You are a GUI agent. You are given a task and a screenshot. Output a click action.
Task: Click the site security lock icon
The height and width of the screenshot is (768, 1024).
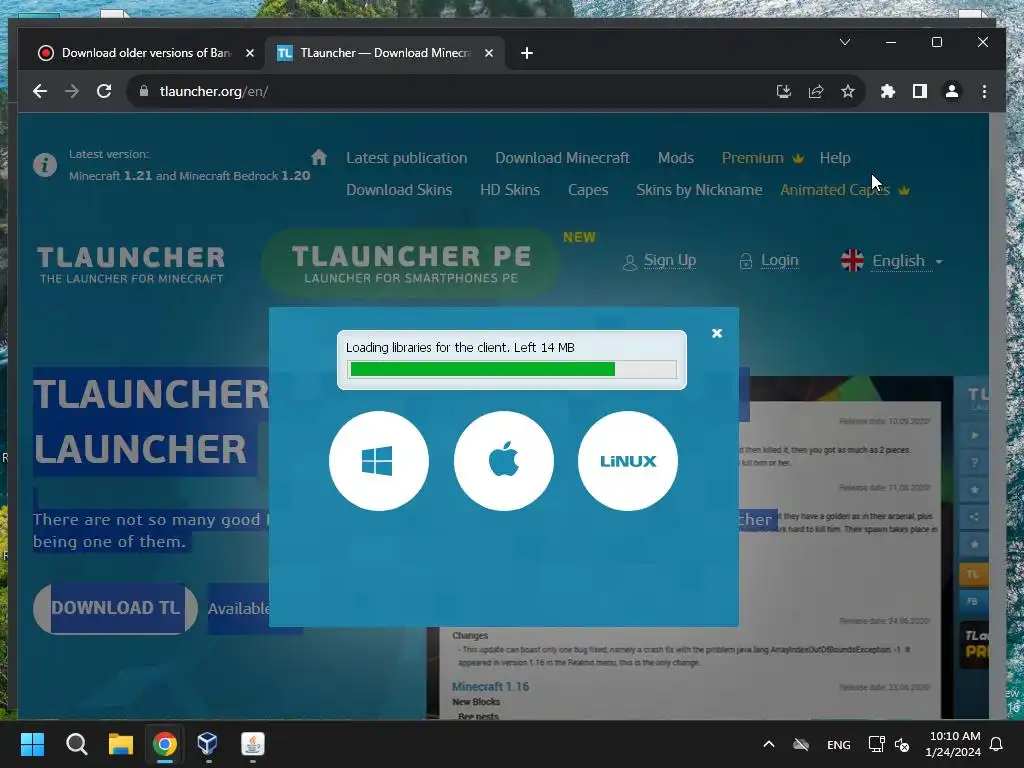tap(144, 91)
